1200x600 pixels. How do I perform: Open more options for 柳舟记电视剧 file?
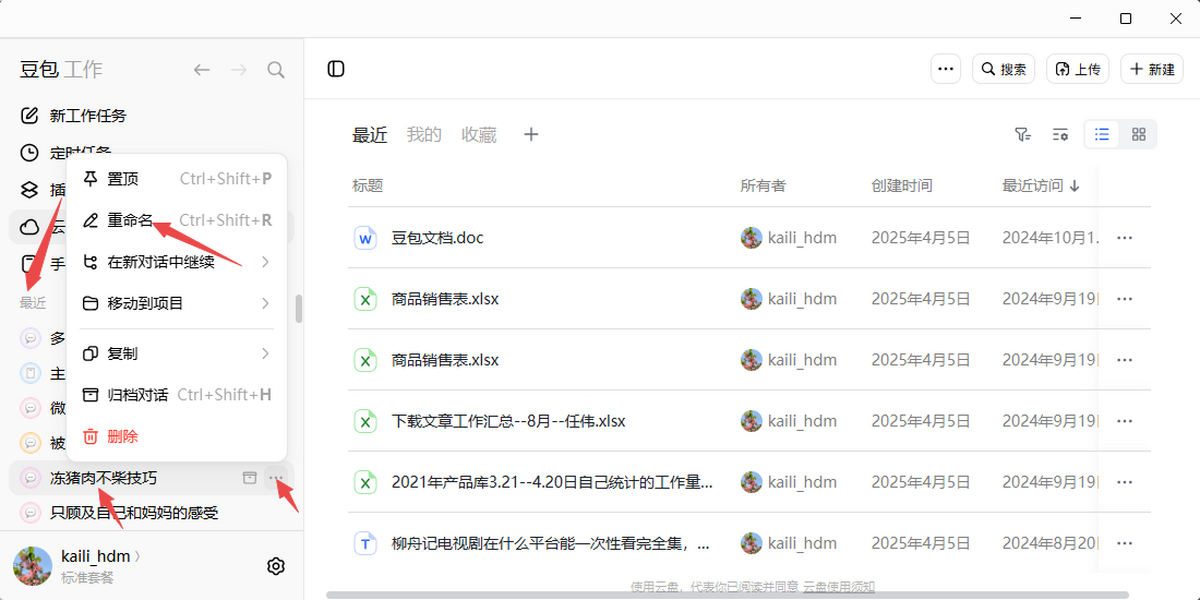tap(1125, 544)
